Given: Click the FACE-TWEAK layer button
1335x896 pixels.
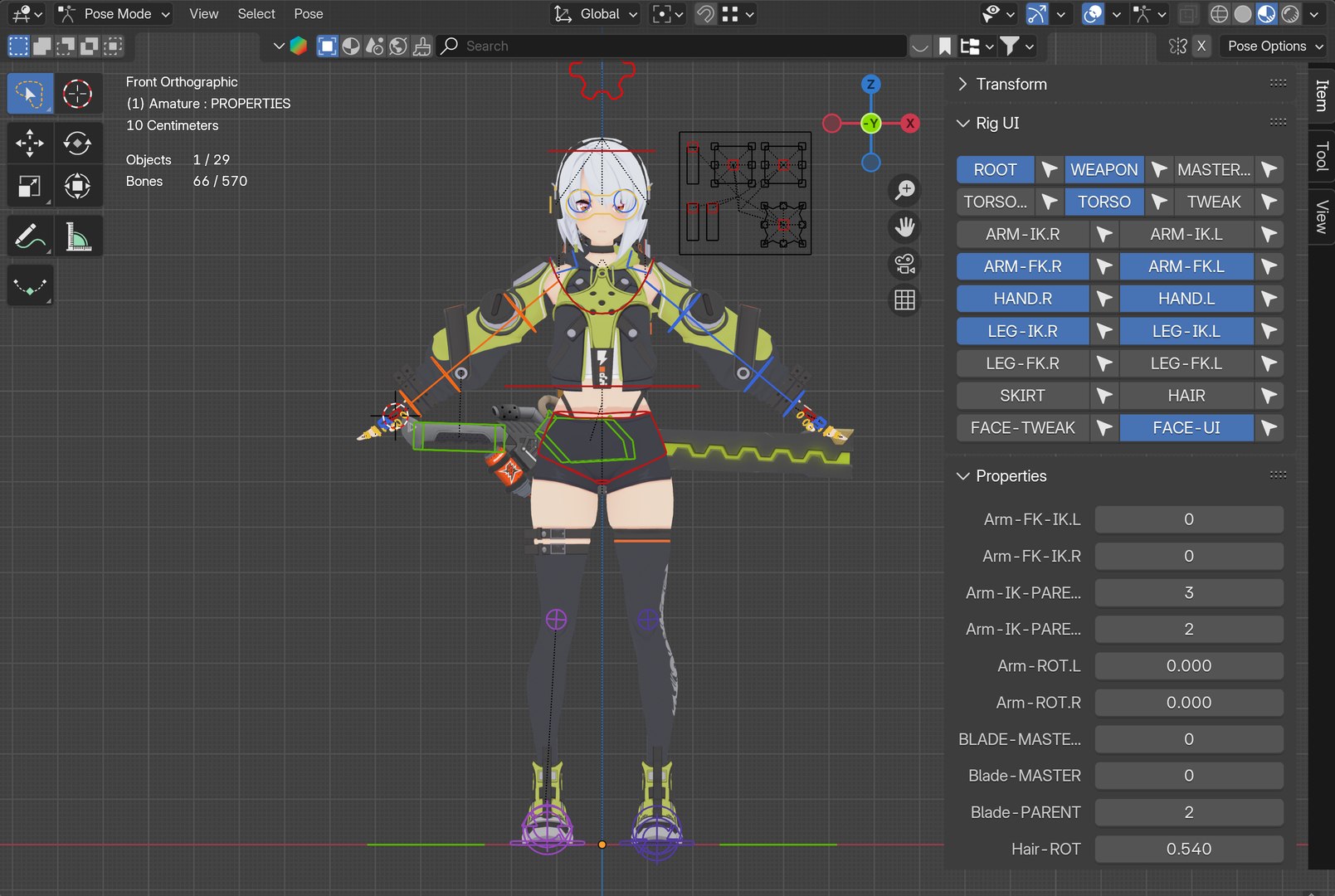Looking at the screenshot, I should 1022,428.
